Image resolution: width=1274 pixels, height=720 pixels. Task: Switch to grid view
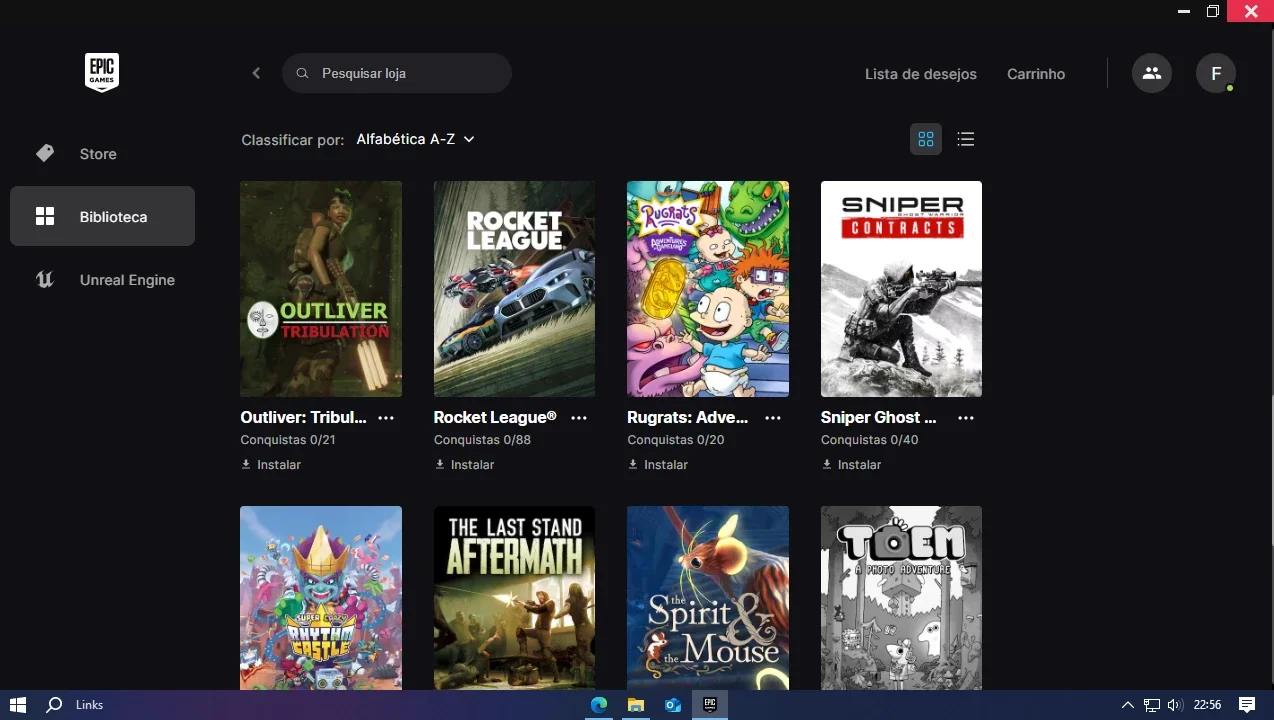pyautogui.click(x=926, y=139)
